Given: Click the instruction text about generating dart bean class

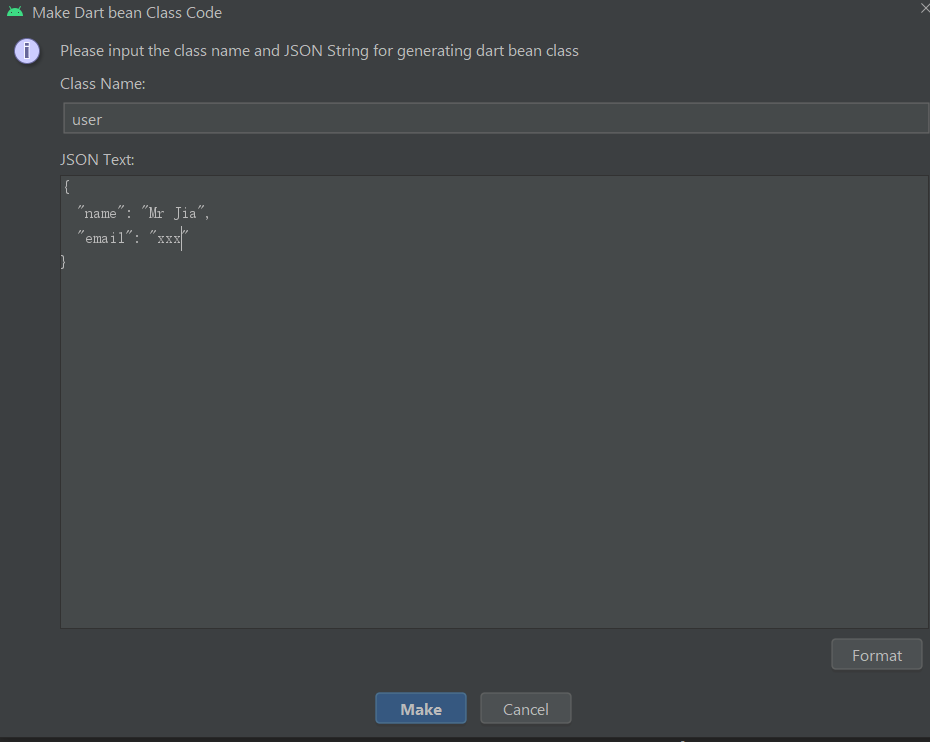Looking at the screenshot, I should [319, 50].
